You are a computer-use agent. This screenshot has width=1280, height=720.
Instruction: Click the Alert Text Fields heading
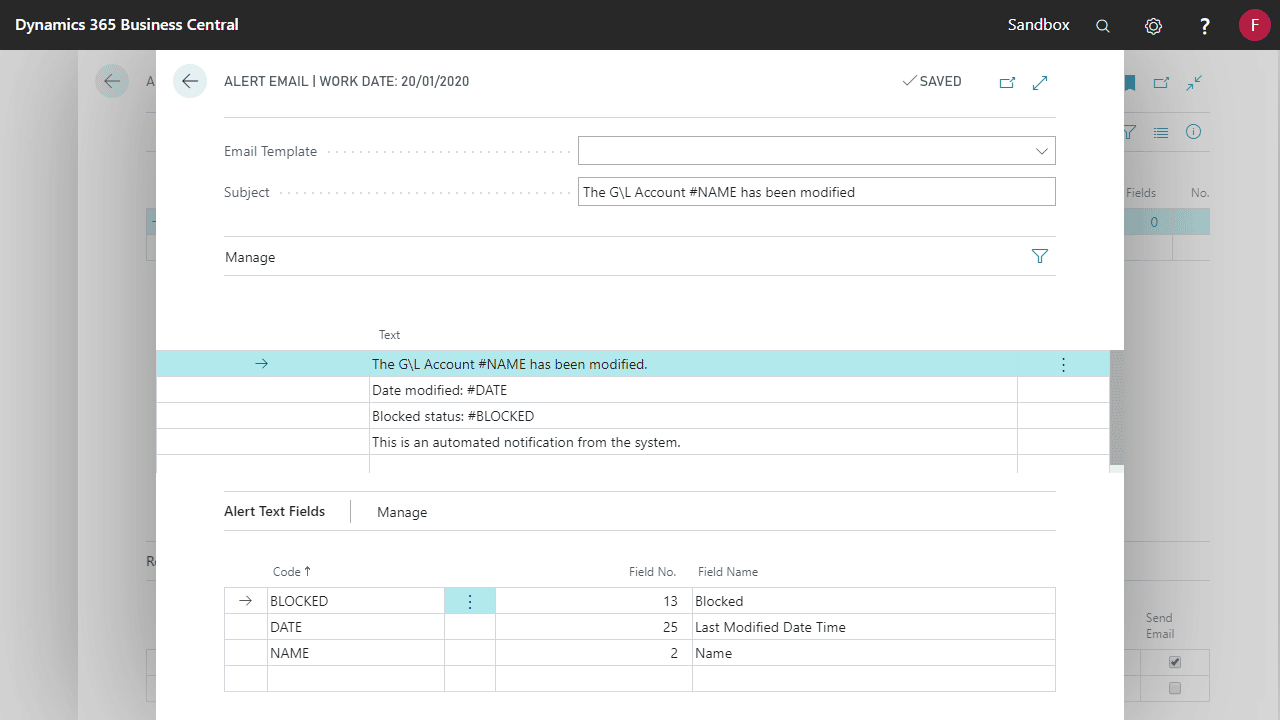coord(274,511)
